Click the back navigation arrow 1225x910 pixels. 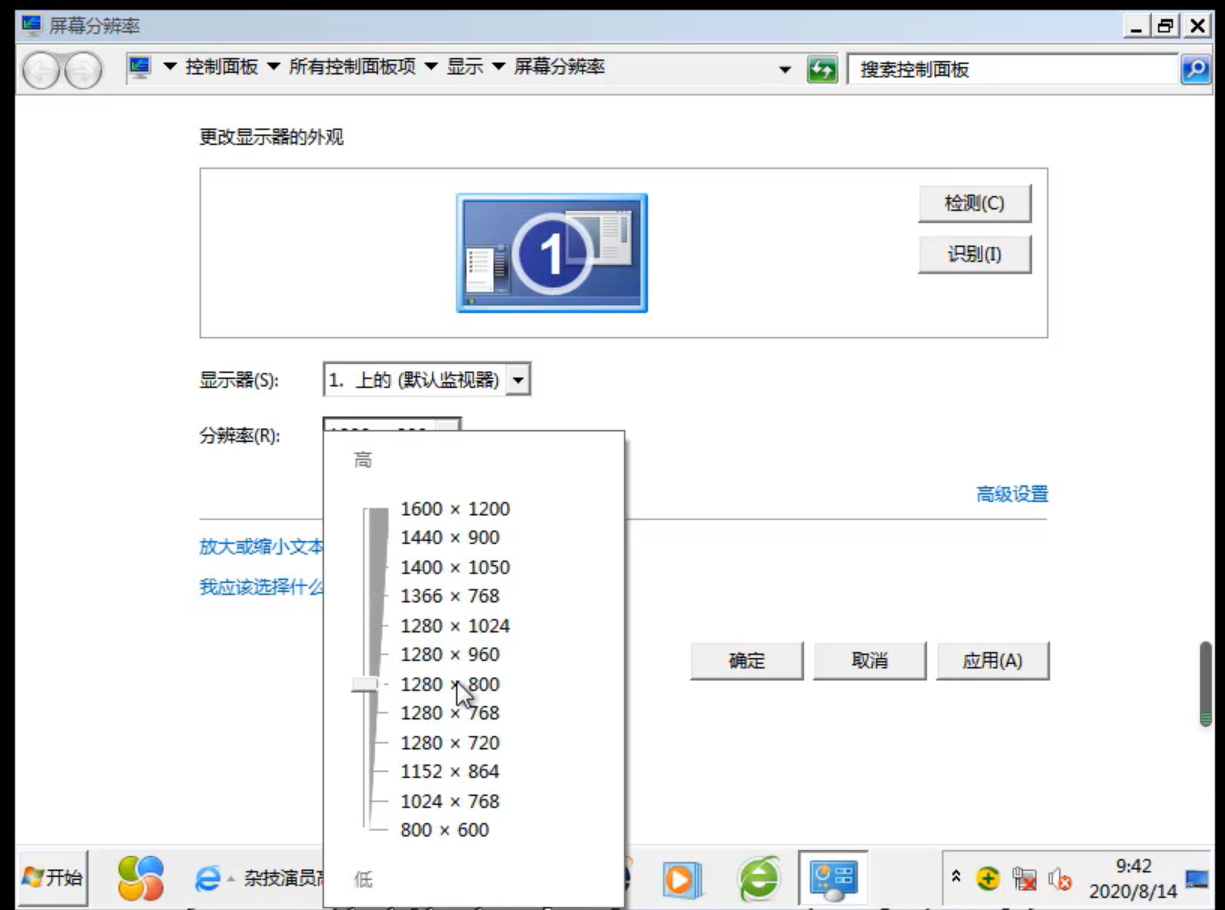pos(40,68)
